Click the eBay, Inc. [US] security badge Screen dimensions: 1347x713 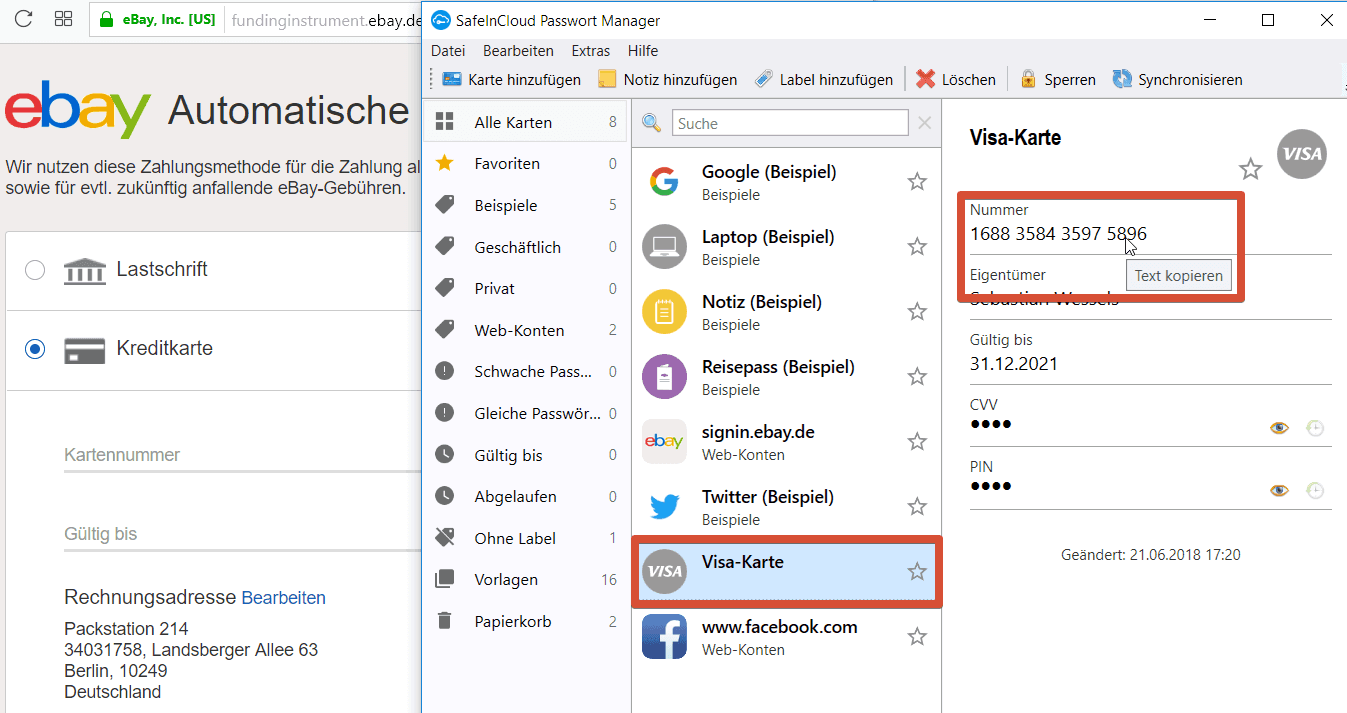(157, 19)
